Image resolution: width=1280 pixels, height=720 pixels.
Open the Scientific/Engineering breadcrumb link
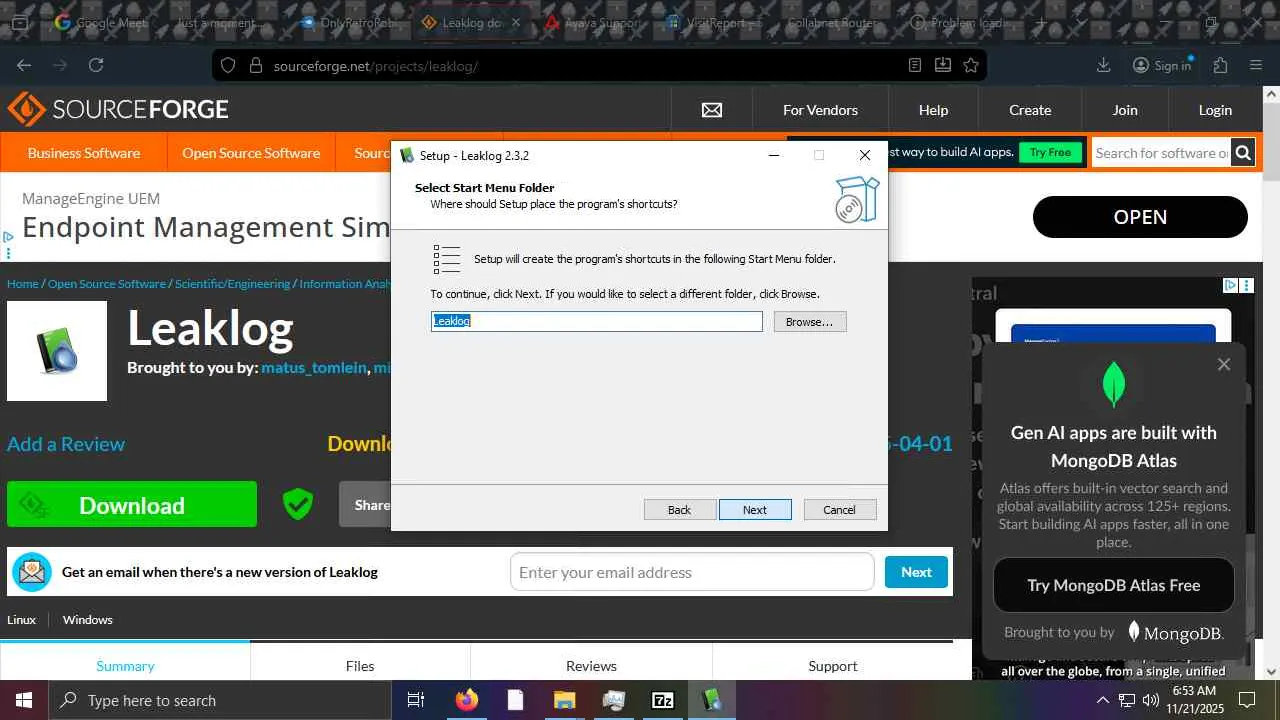click(233, 284)
